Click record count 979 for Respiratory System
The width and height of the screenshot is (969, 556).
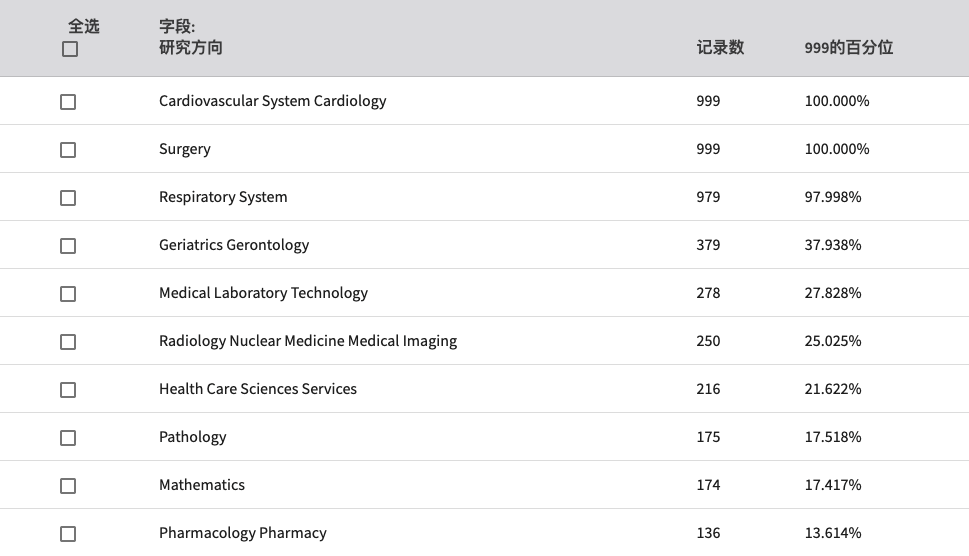coord(708,197)
